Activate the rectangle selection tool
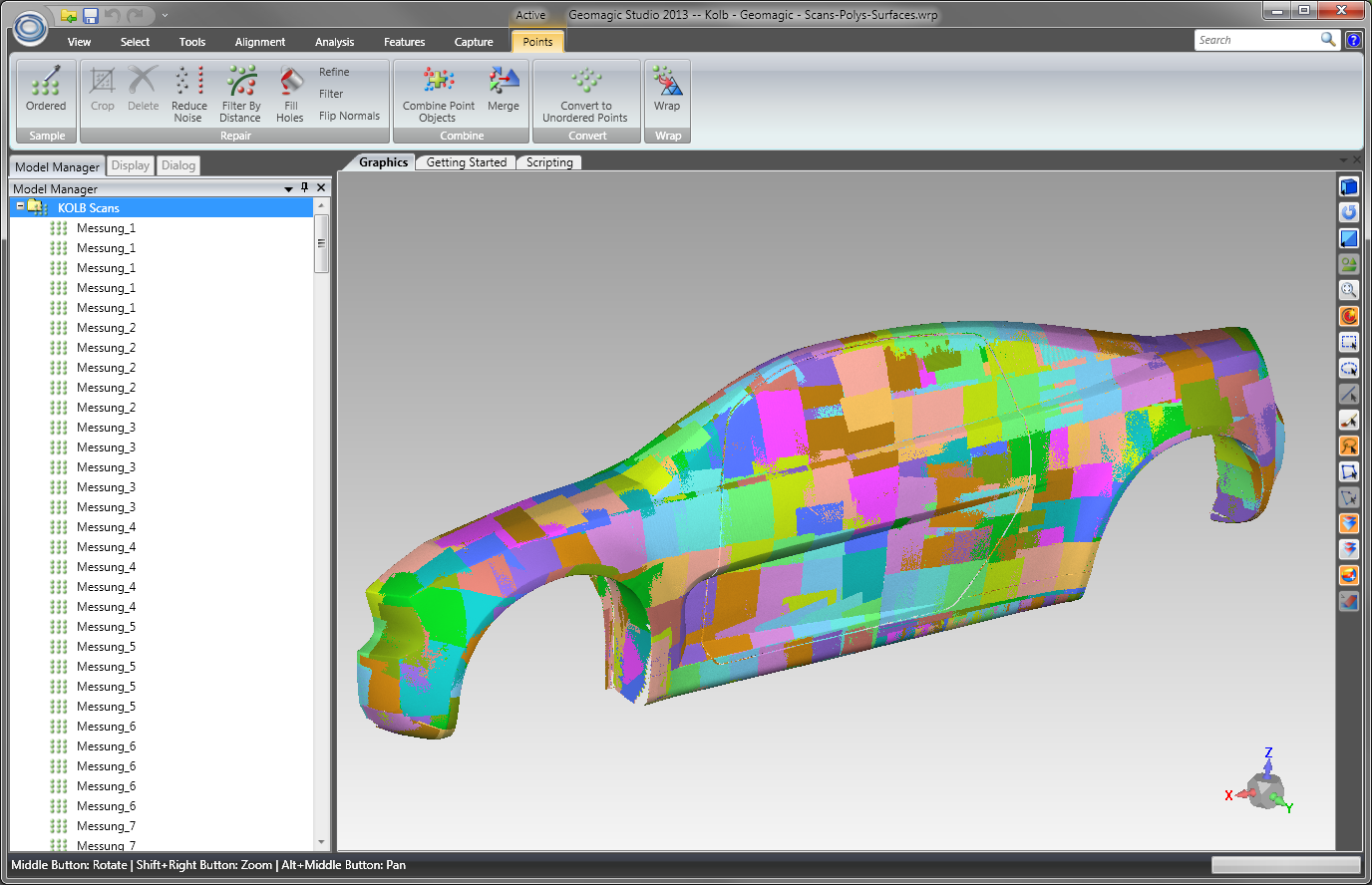The image size is (1372, 885). [x=1349, y=342]
